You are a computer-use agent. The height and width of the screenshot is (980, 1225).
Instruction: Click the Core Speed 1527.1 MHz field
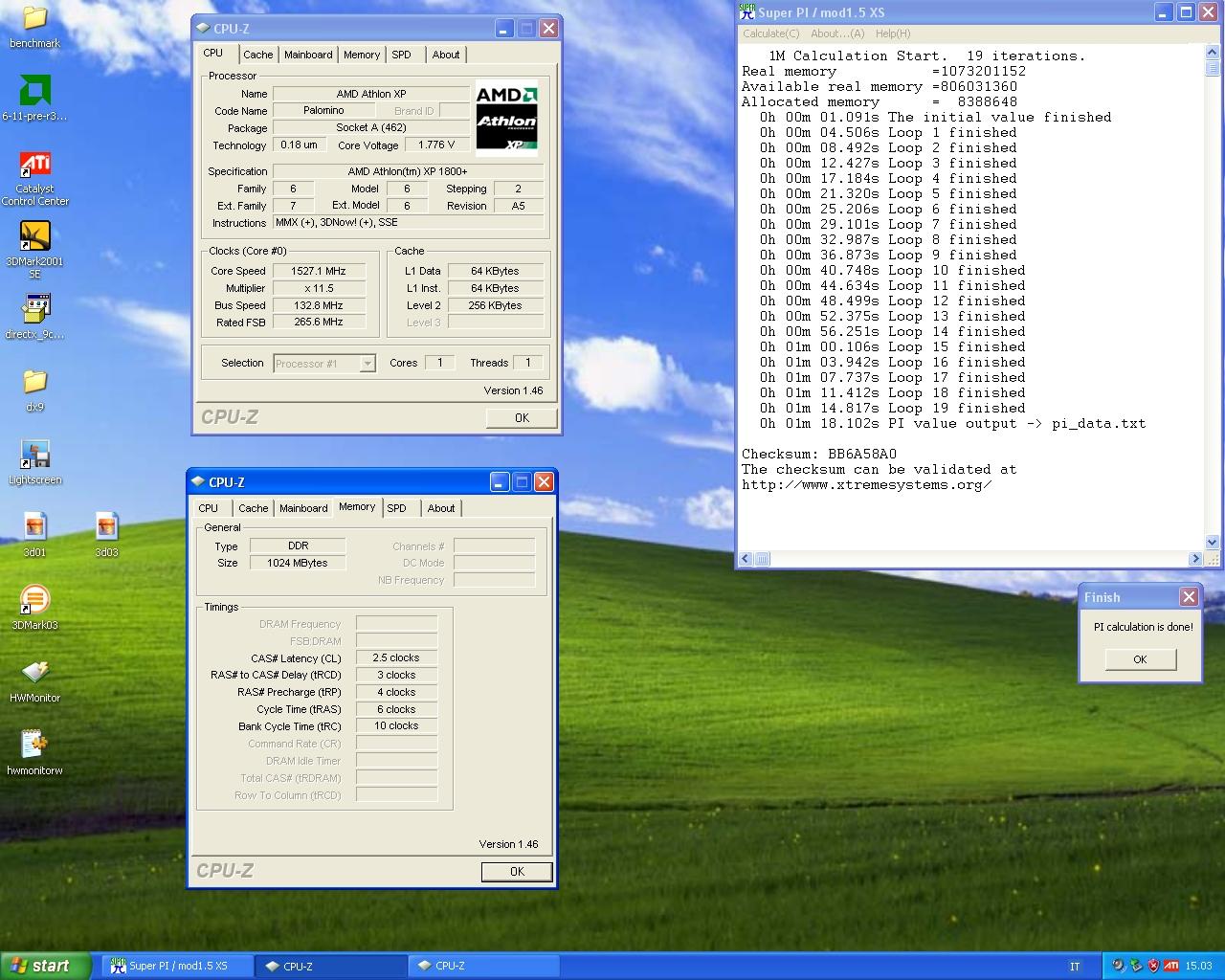coord(319,271)
